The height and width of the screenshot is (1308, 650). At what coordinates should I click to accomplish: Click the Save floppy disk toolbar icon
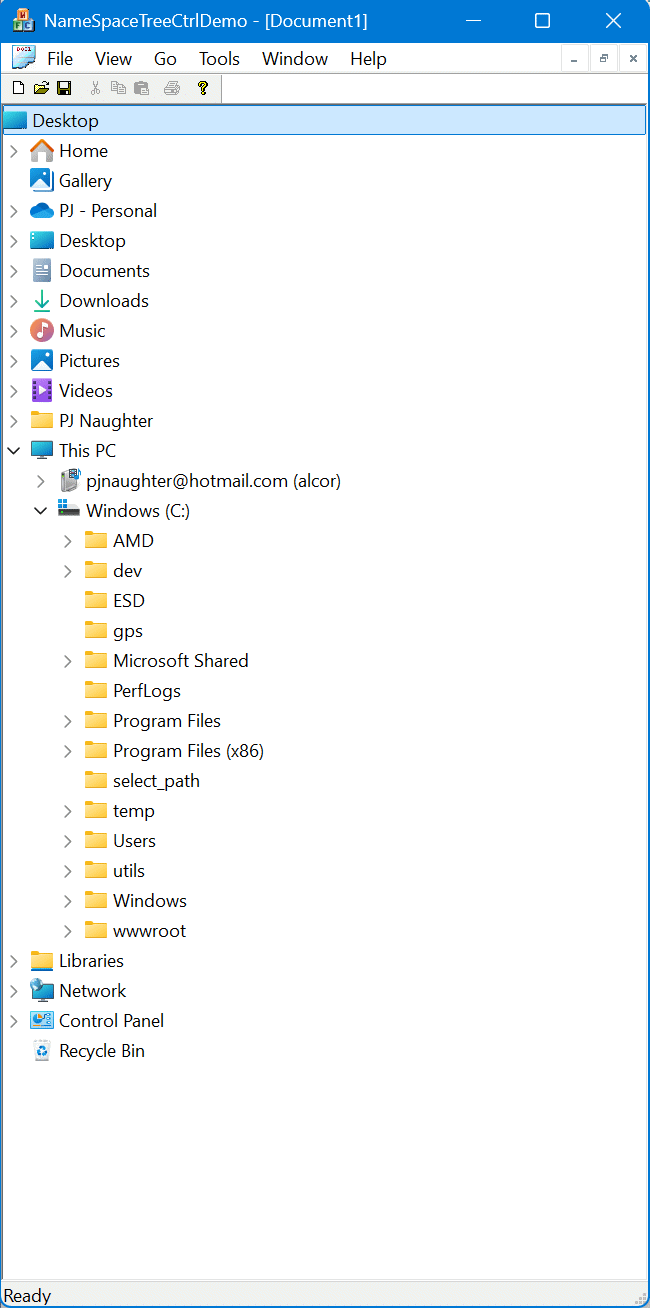(64, 88)
